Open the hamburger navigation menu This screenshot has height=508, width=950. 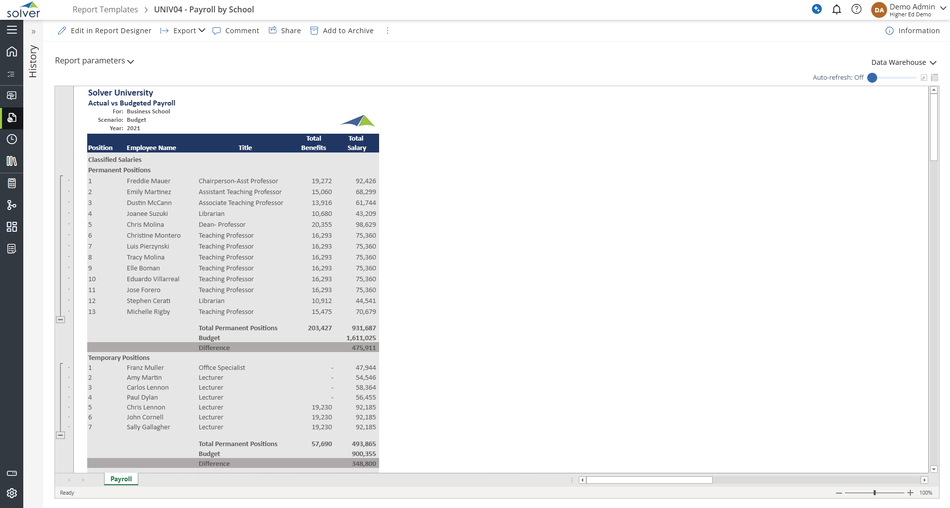12,30
